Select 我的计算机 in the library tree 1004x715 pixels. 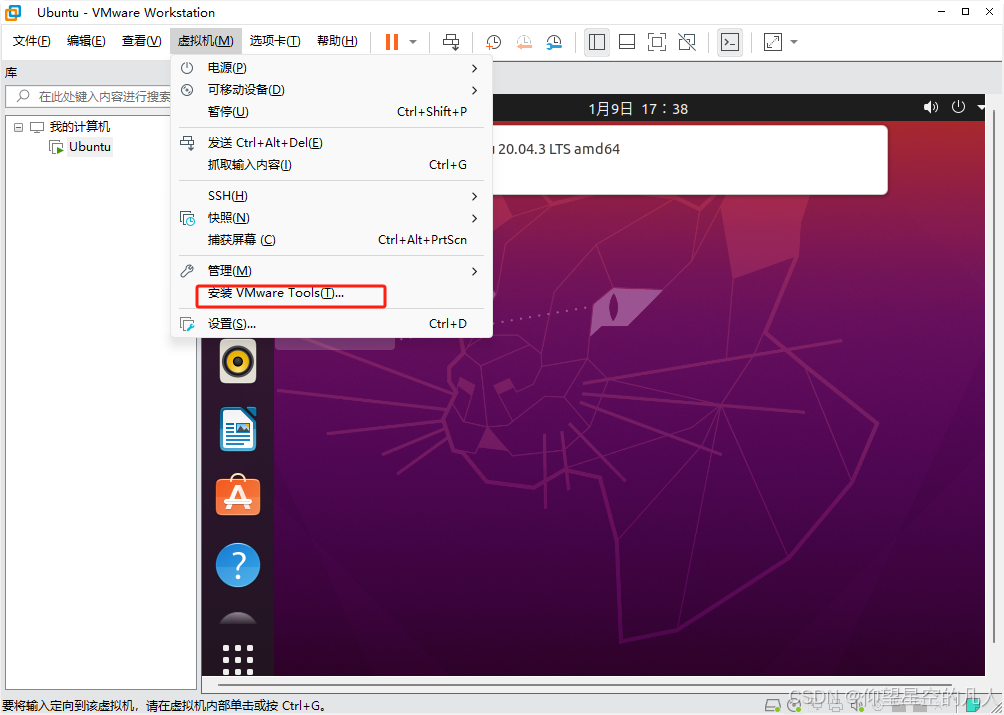[79, 127]
